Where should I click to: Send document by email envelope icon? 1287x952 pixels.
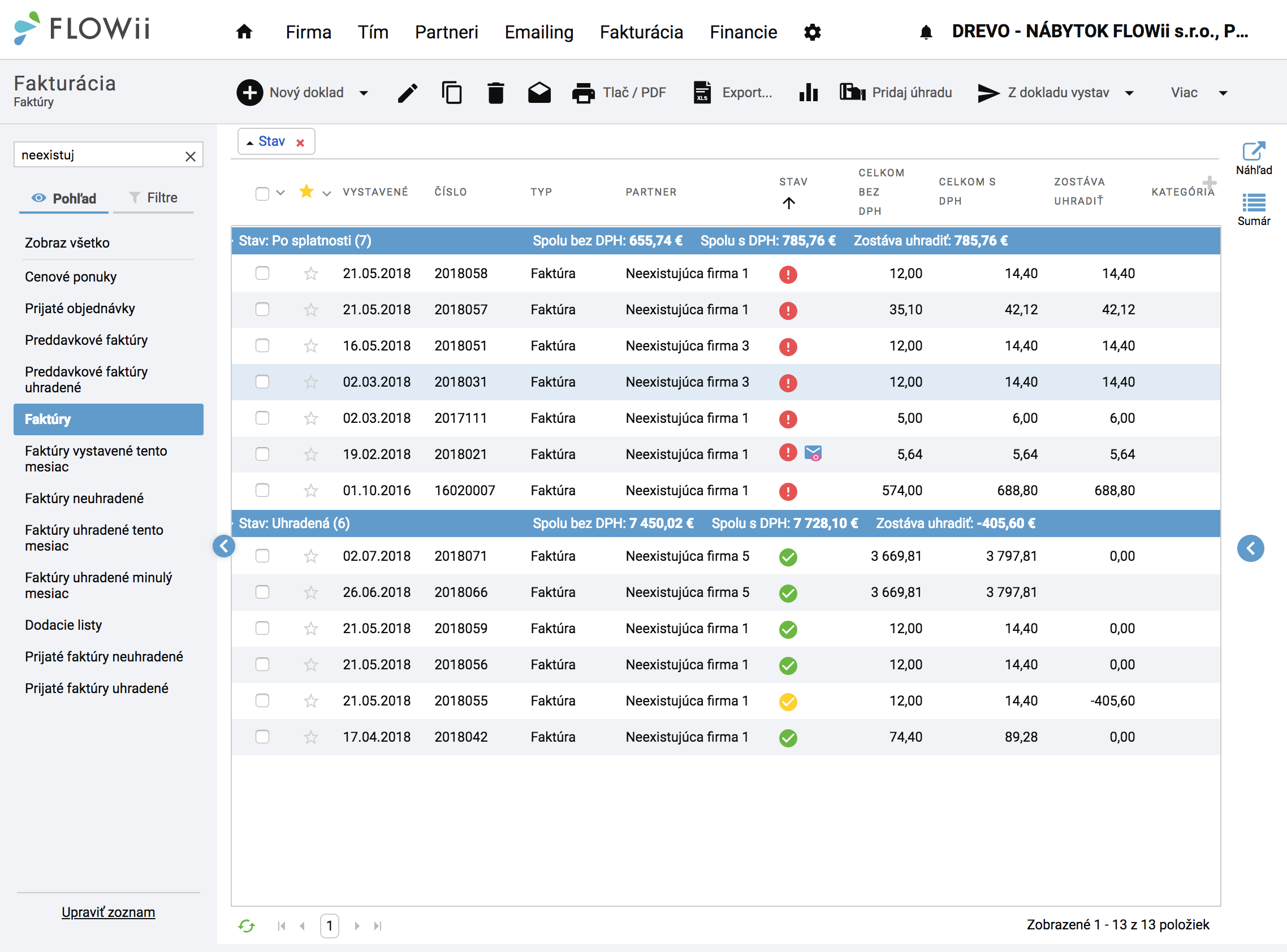pyautogui.click(x=539, y=92)
